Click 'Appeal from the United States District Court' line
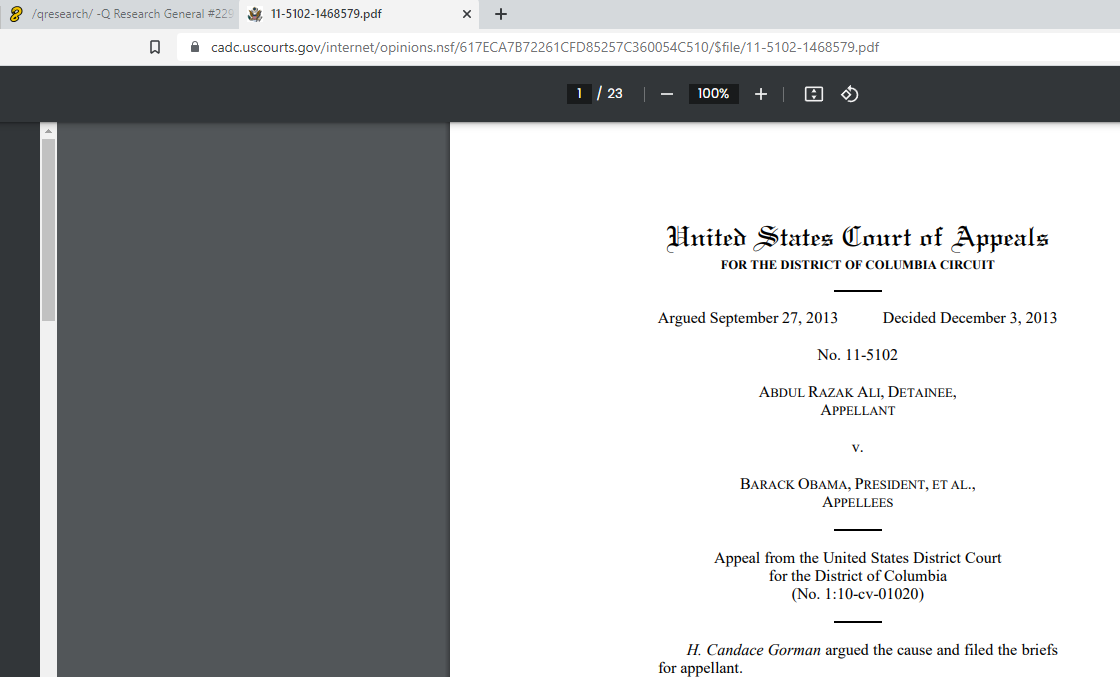 tap(857, 558)
